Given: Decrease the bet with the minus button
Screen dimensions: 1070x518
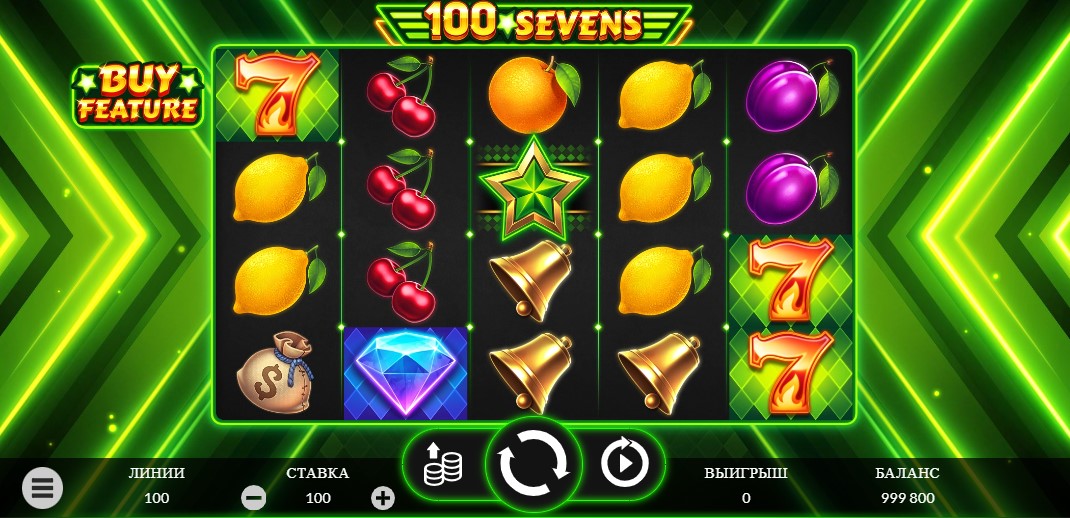Looking at the screenshot, I should pyautogui.click(x=254, y=498).
